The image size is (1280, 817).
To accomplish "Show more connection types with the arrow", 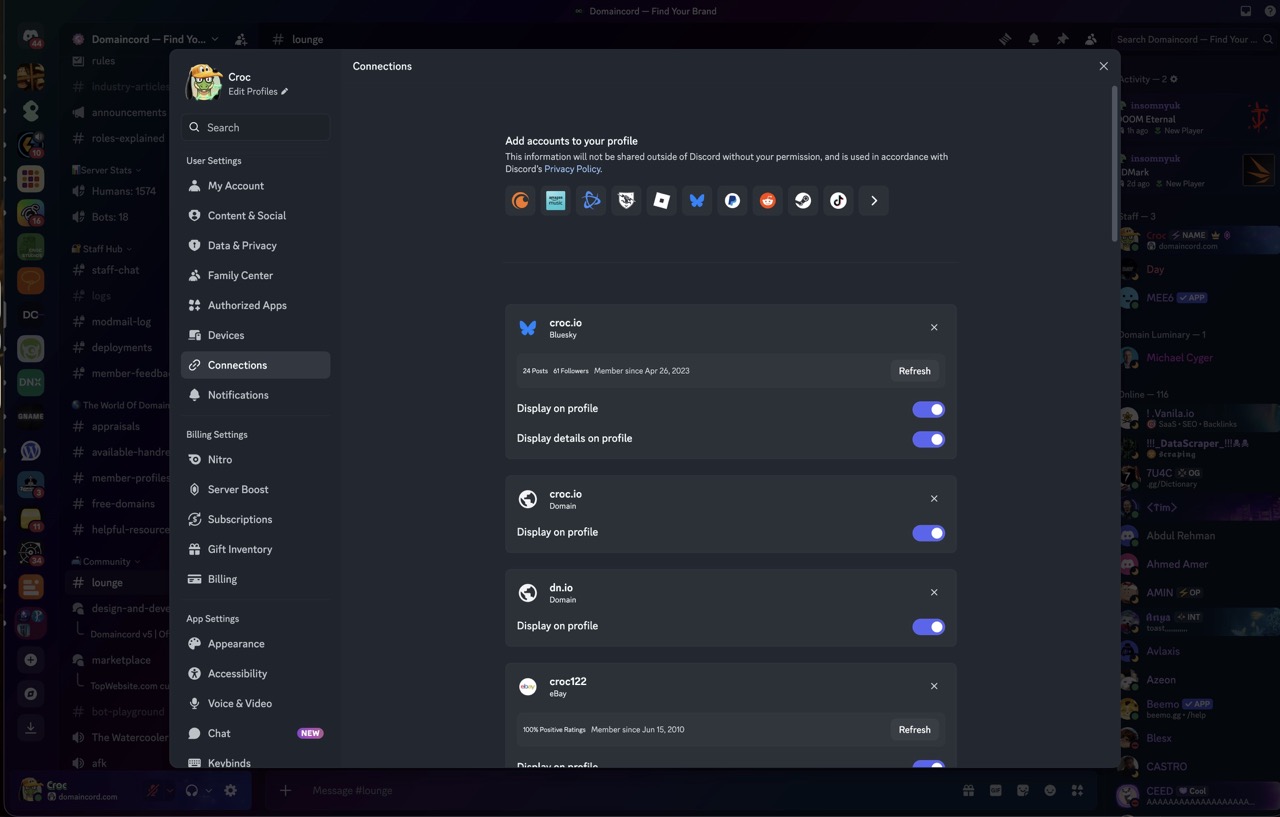I will tap(873, 200).
